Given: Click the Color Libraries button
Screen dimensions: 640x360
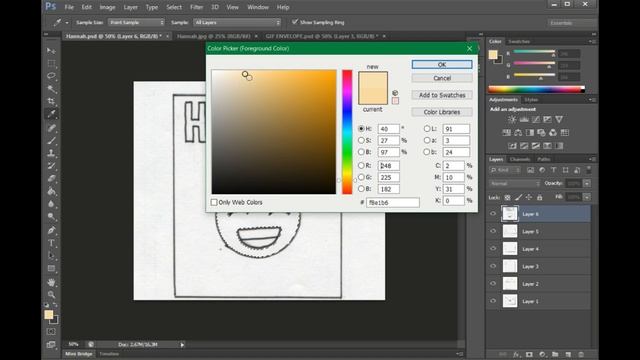Looking at the screenshot, I should tap(442, 112).
